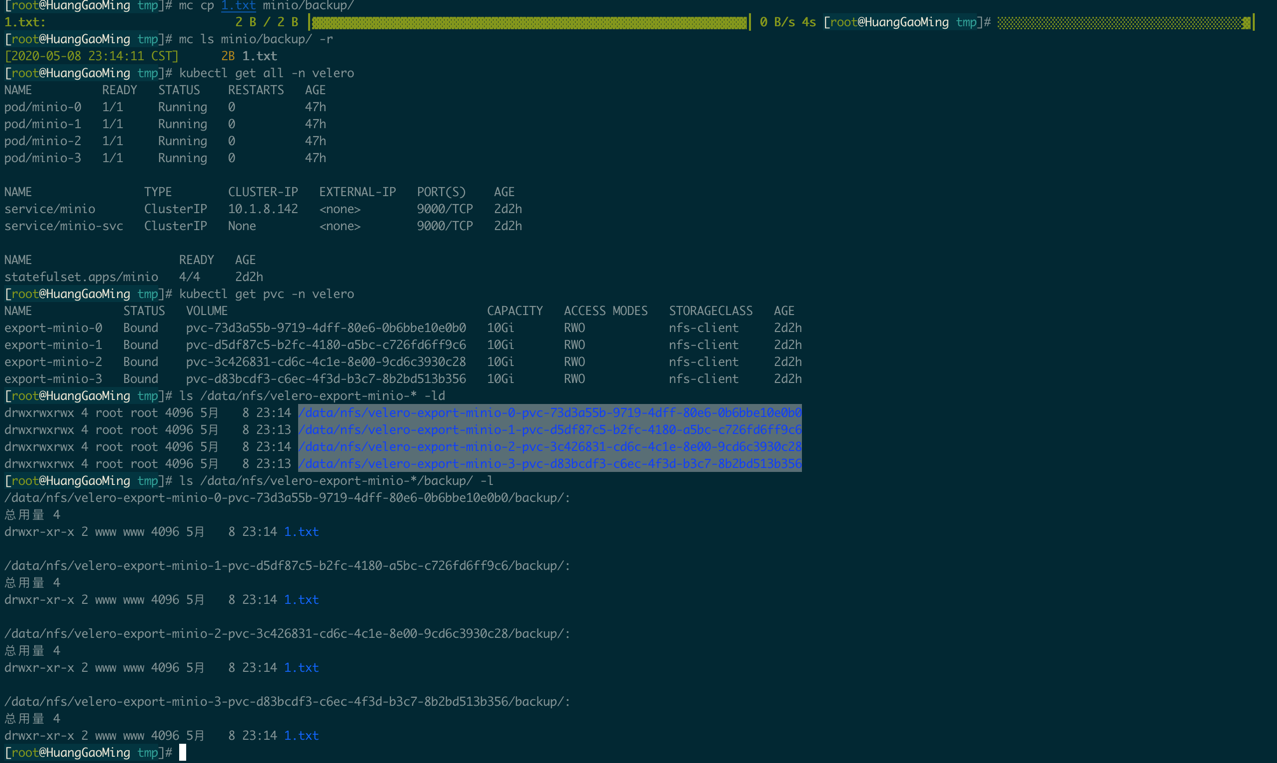This screenshot has width=1277, height=763.
Task: Click the pod/minio-0 row name
Action: pos(43,107)
